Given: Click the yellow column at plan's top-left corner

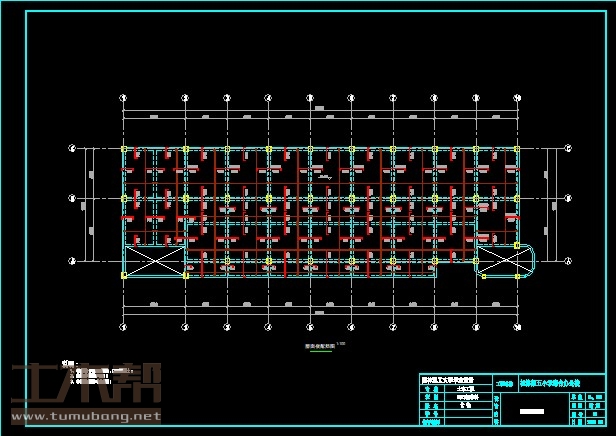Looking at the screenshot, I should point(124,150).
